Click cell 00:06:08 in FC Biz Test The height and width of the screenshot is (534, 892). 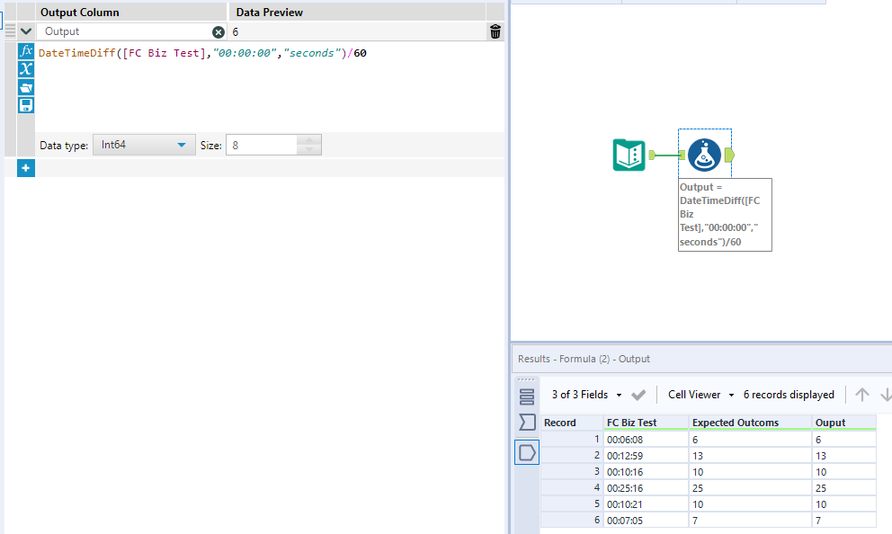click(x=646, y=440)
